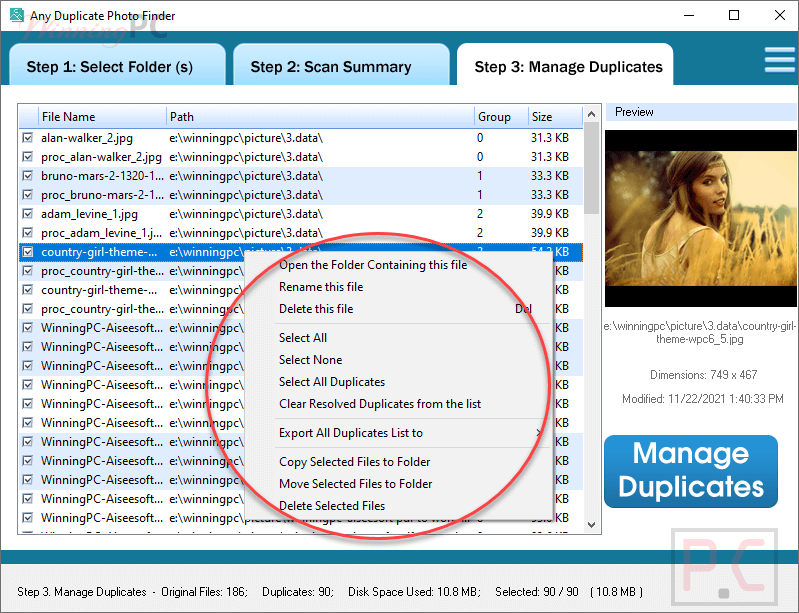799x613 pixels.
Task: Click the scrollbar up arrow of file list
Action: click(592, 114)
